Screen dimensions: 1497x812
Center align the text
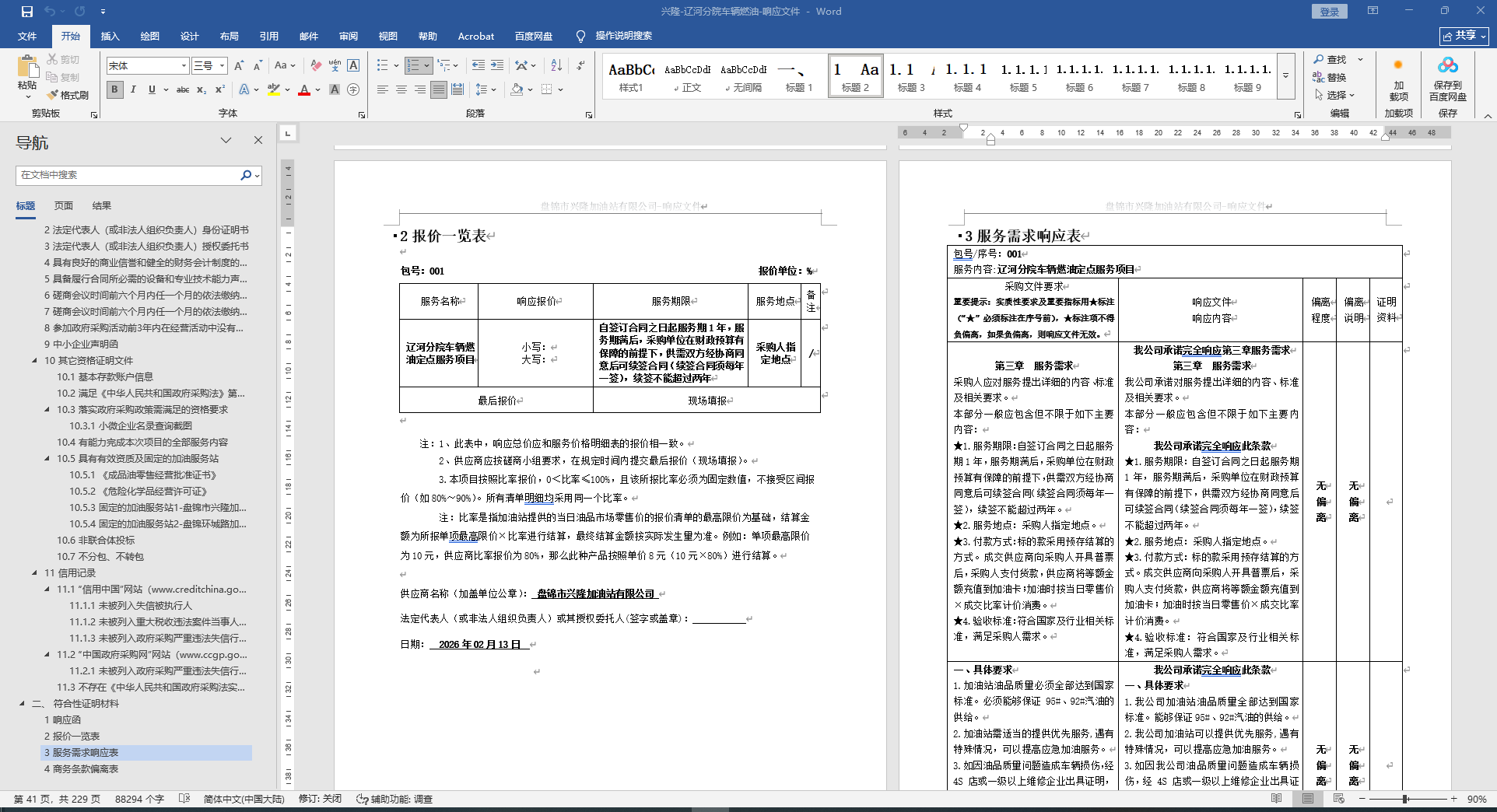tap(401, 89)
